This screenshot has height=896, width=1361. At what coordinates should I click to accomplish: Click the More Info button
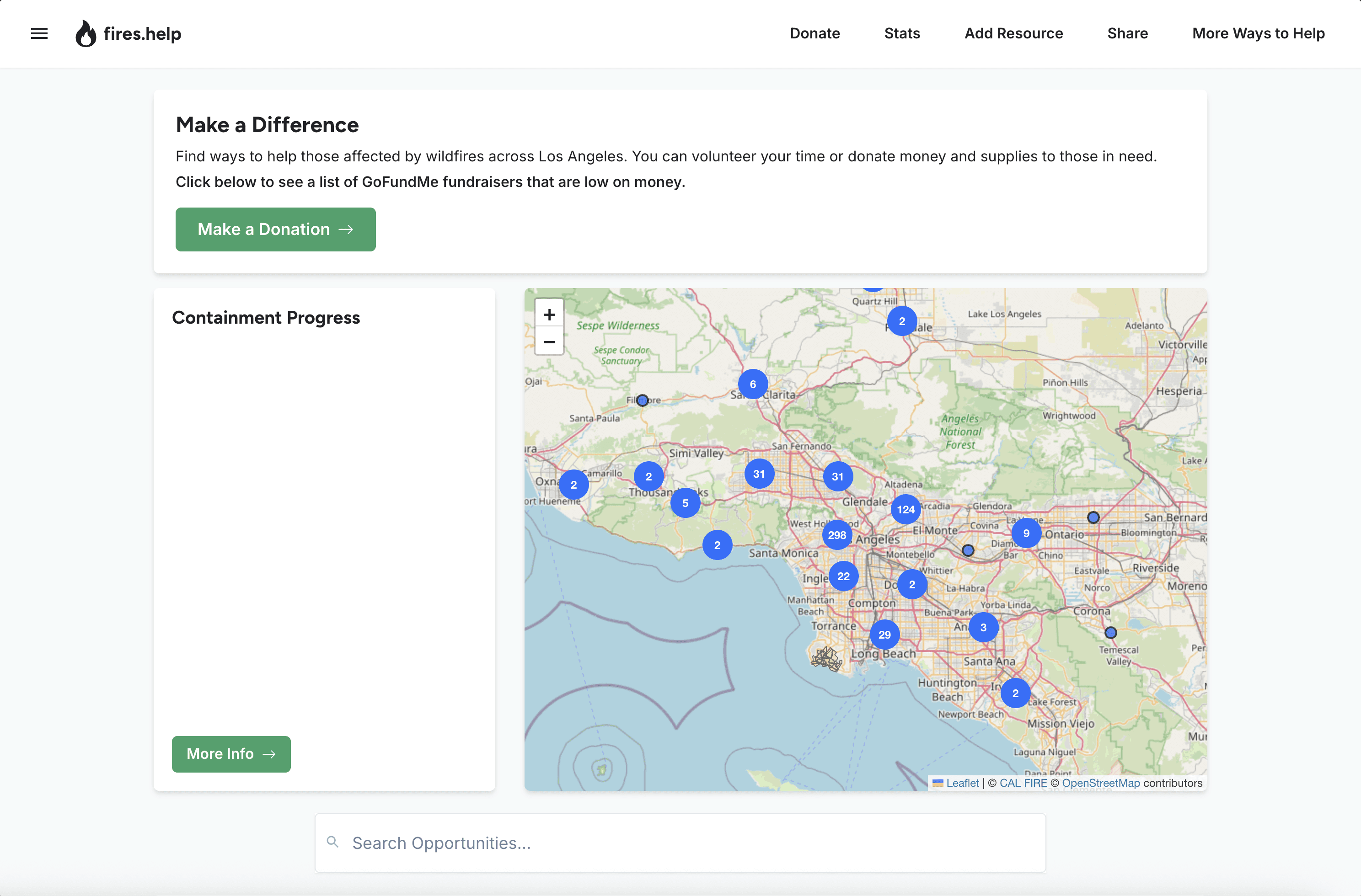231,754
